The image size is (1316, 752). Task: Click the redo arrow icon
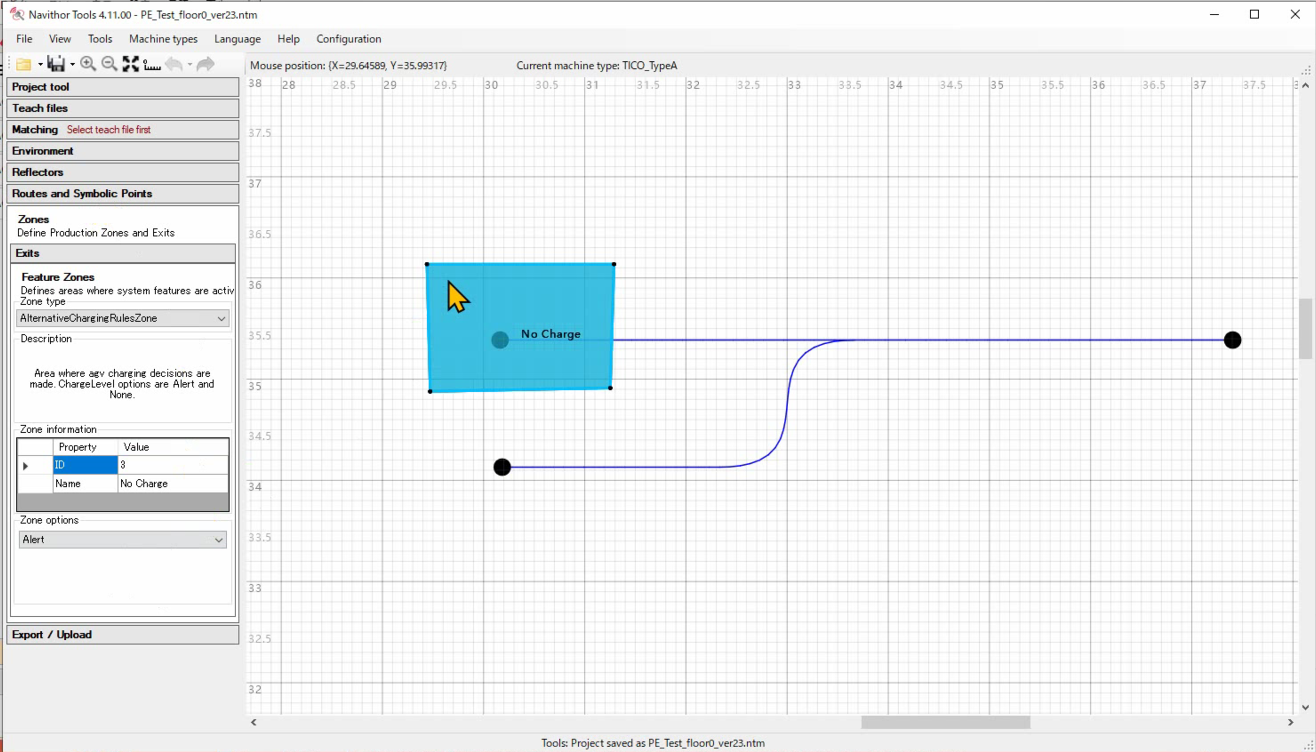205,64
